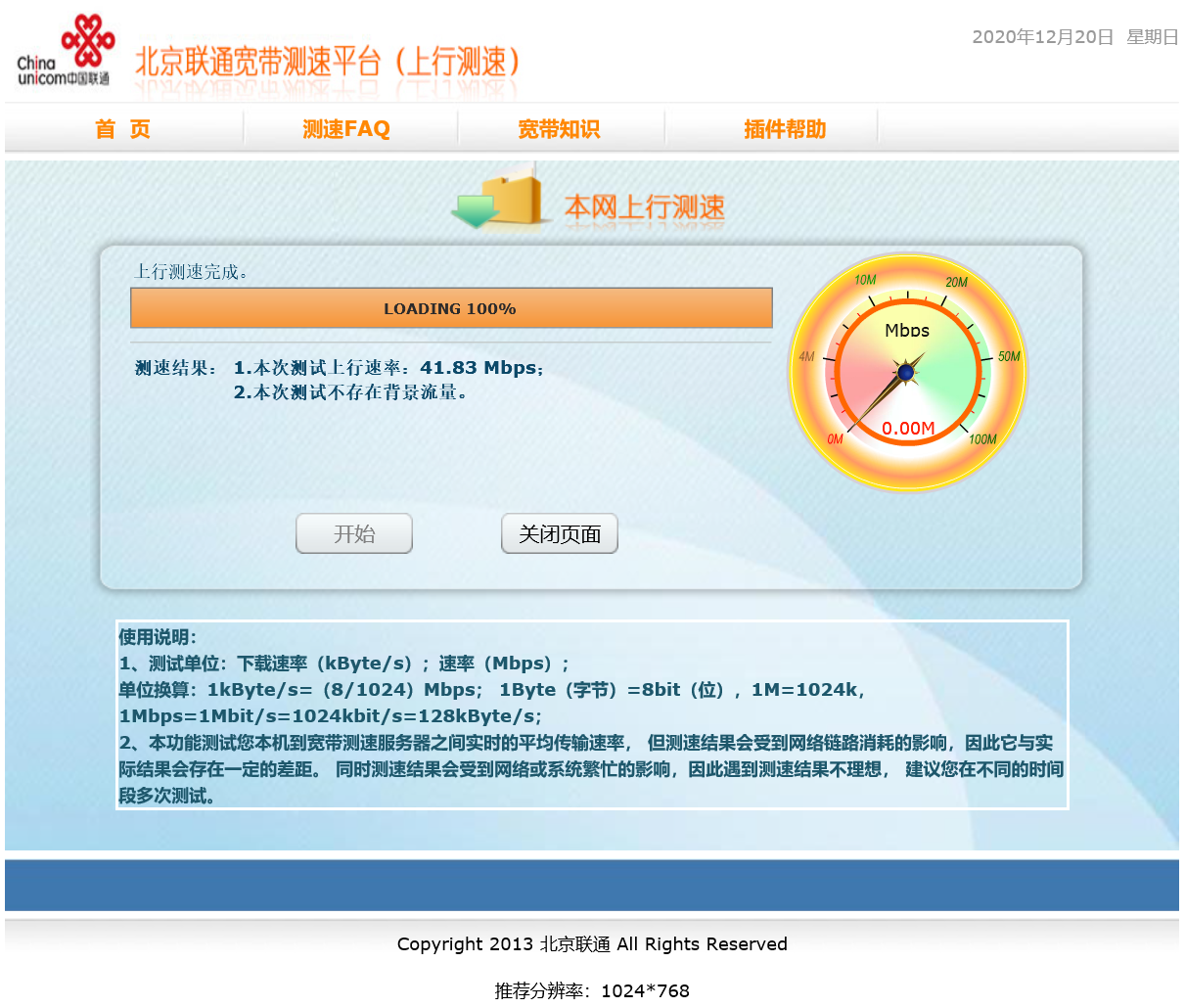Click the 北京联通宽带测速平台 page title

pyautogui.click(x=327, y=63)
